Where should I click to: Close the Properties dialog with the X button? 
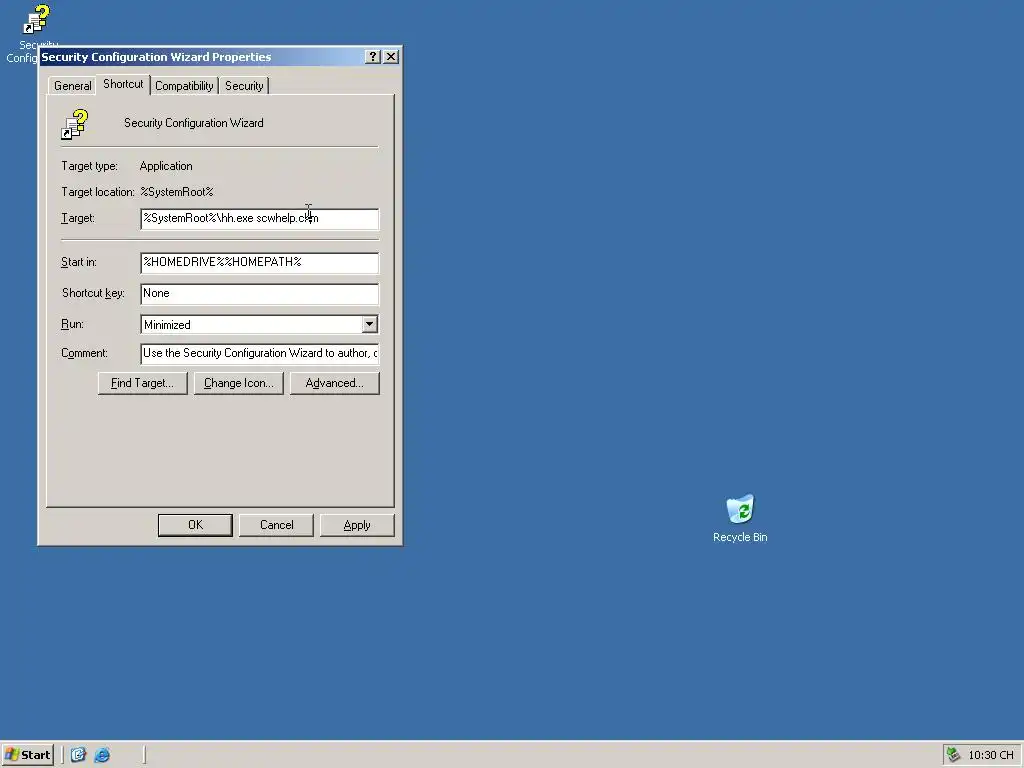(x=391, y=57)
